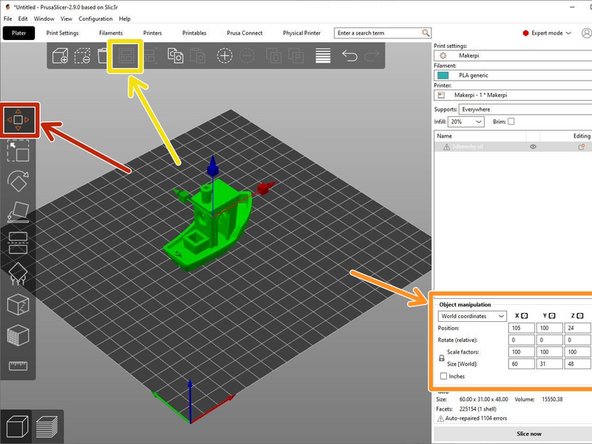Toggle object visibility eye icon

(x=533, y=147)
